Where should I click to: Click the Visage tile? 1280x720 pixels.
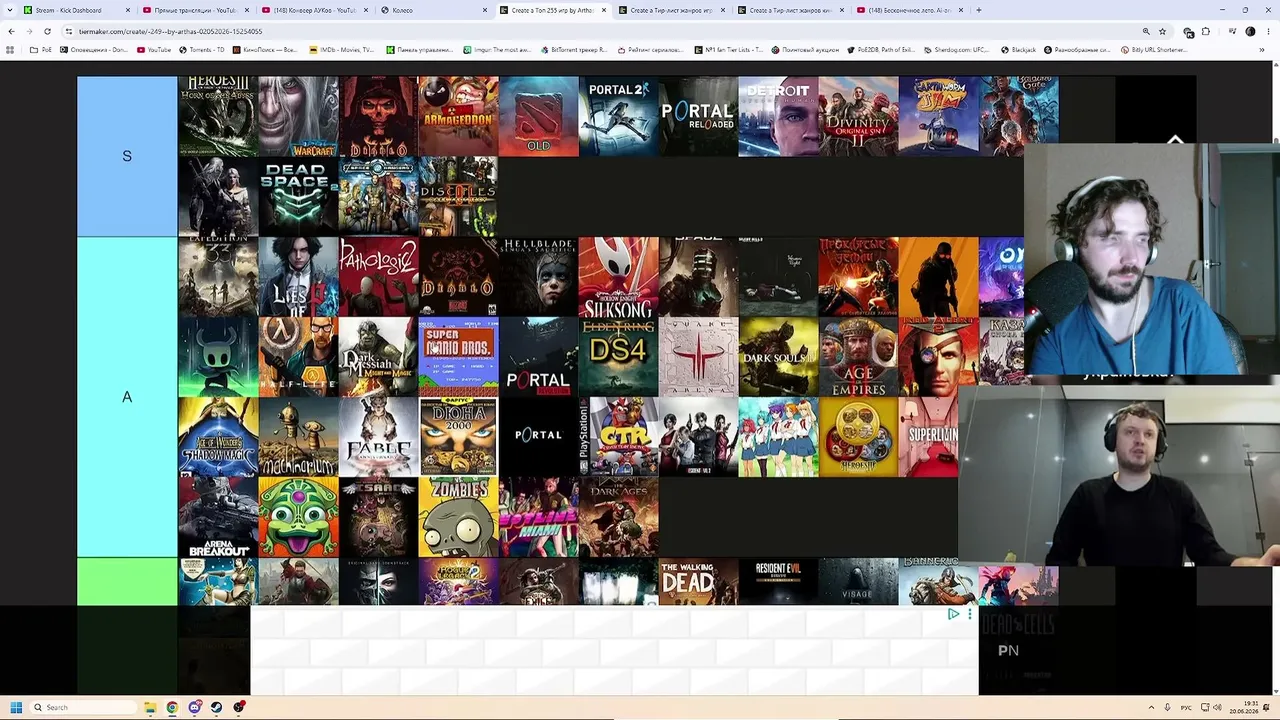click(858, 581)
